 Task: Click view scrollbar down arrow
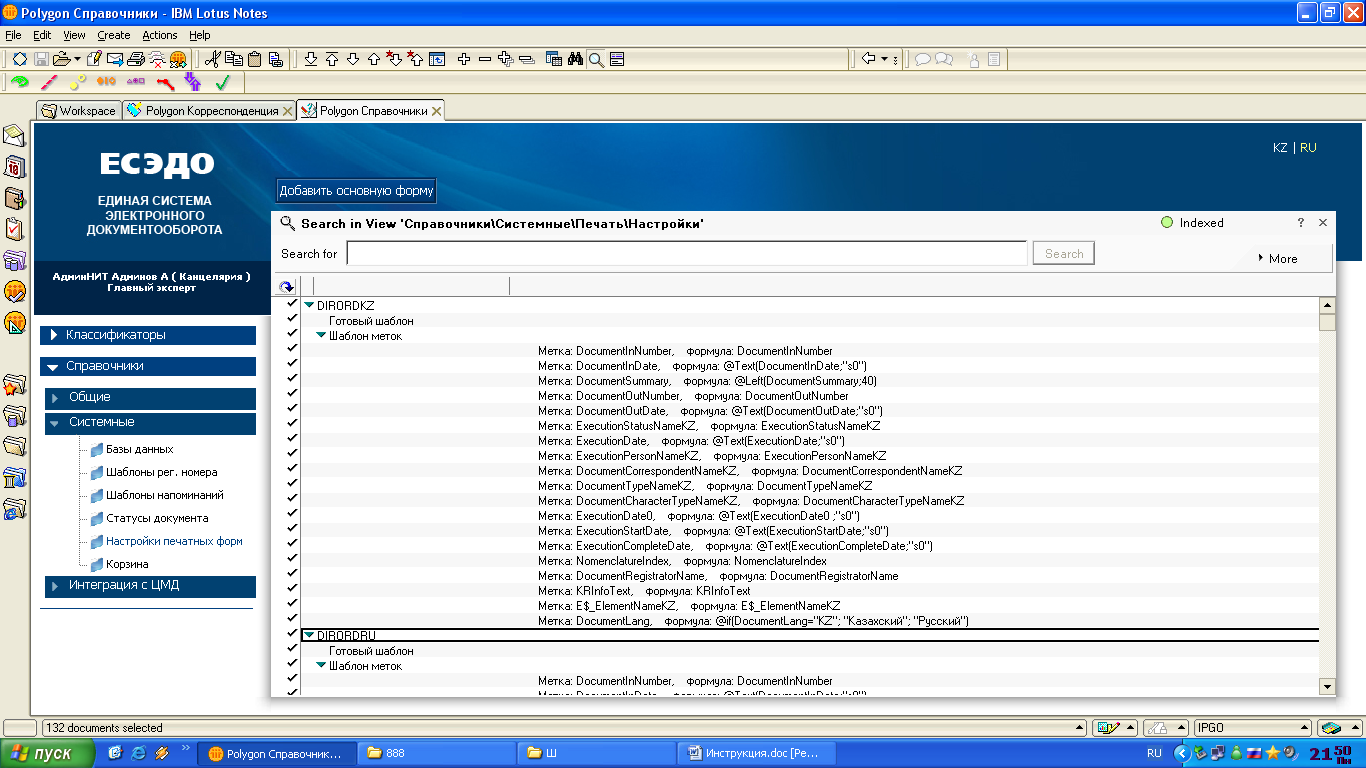[1328, 686]
